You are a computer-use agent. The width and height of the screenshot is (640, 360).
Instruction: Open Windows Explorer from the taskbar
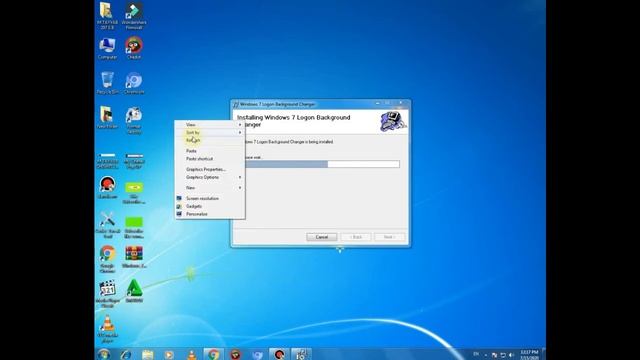point(148,354)
